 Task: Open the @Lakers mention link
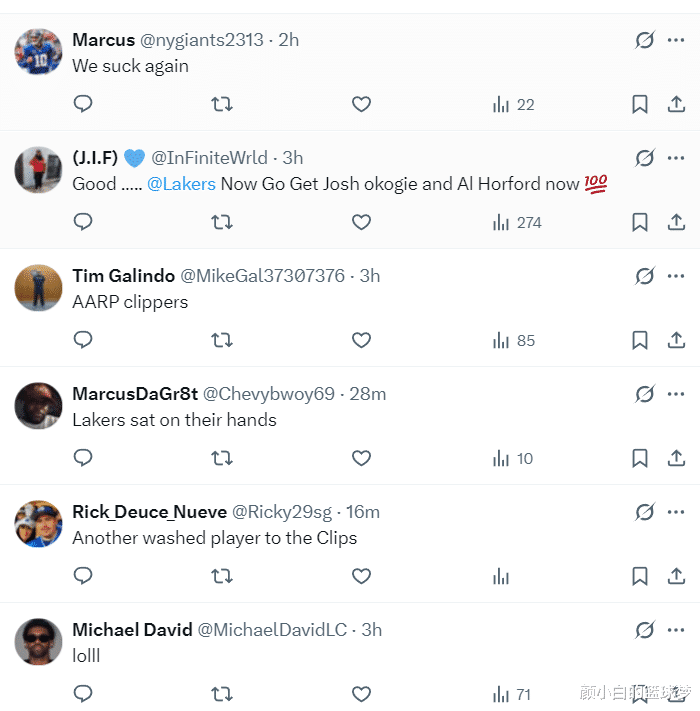tap(181, 184)
